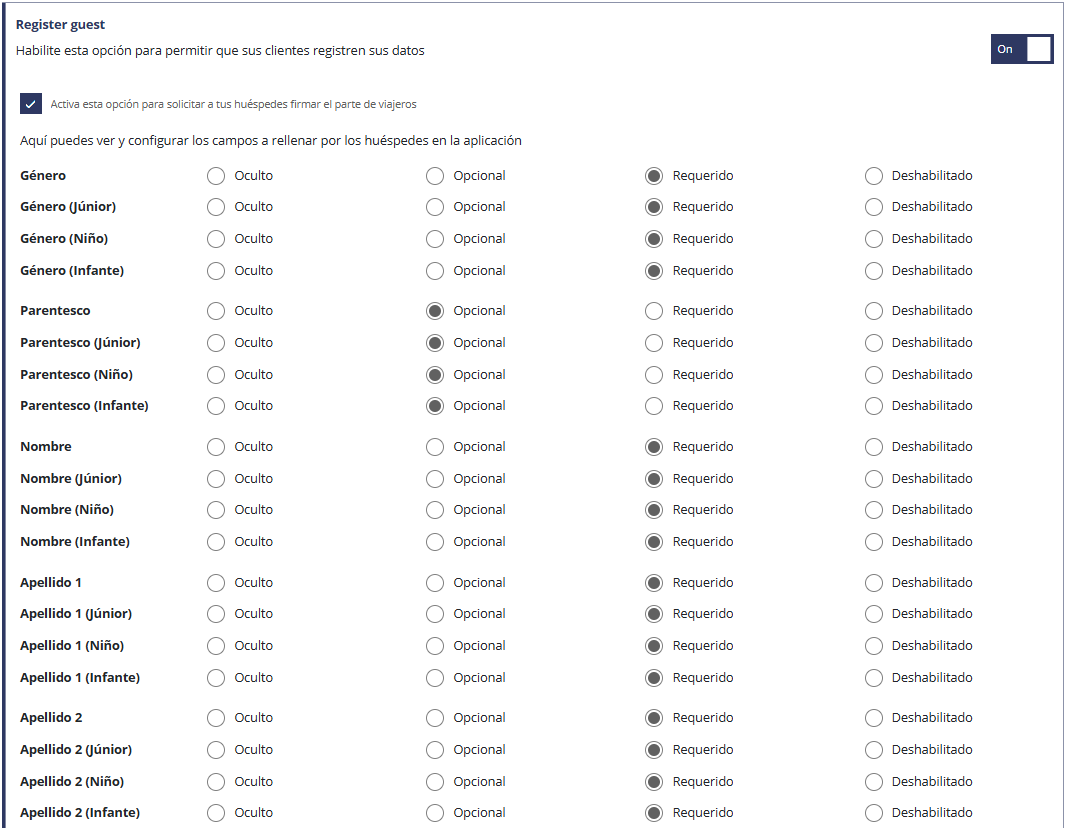Choose Deshabilitado for Parentesco (Niño)
The width and height of the screenshot is (1066, 828).
874,375
